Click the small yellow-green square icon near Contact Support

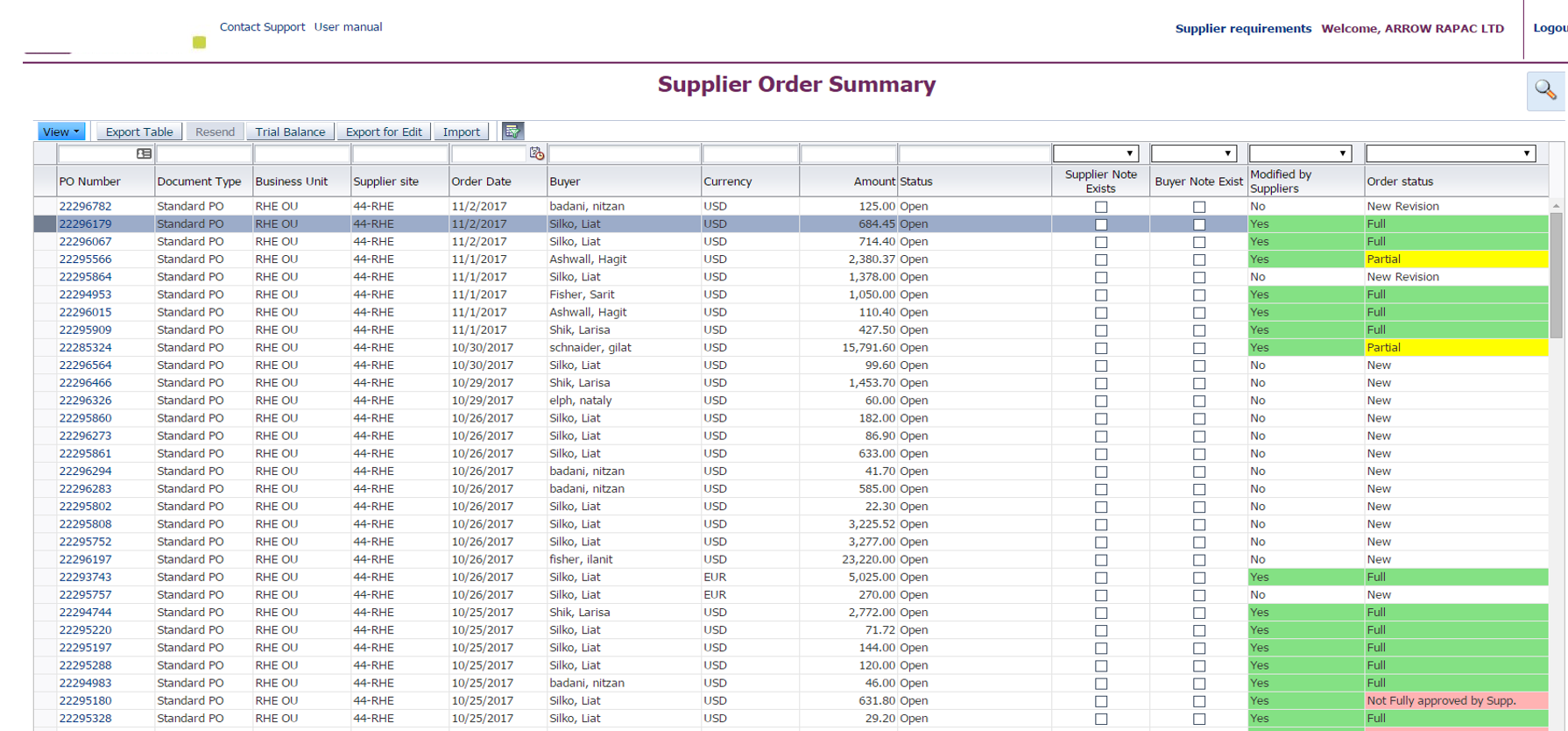(x=200, y=42)
